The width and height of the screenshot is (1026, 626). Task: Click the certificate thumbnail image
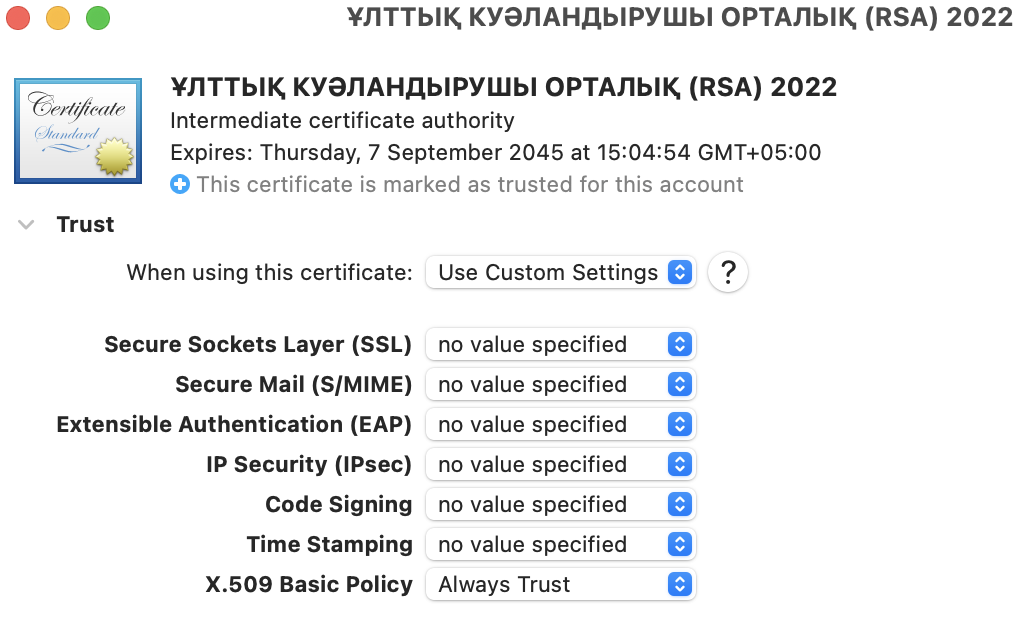click(77, 130)
